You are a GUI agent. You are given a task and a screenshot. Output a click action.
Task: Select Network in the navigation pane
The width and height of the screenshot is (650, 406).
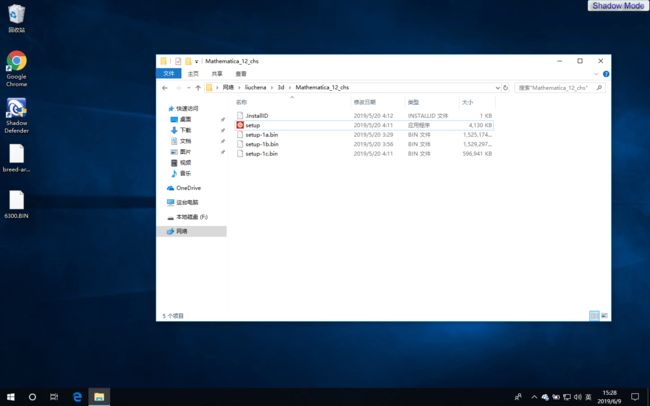pos(192,231)
